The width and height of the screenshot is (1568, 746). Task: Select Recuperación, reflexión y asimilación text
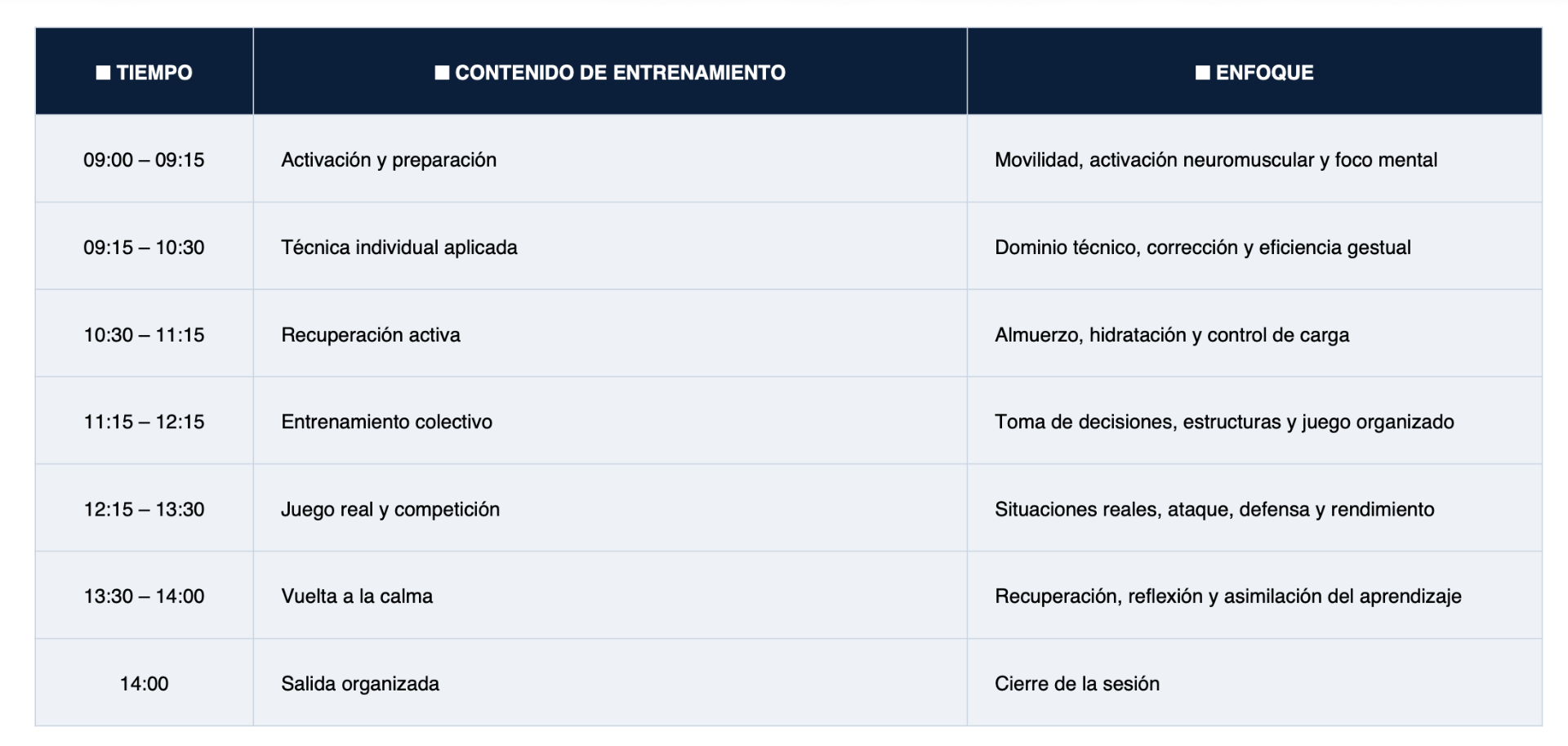pyautogui.click(x=1227, y=596)
